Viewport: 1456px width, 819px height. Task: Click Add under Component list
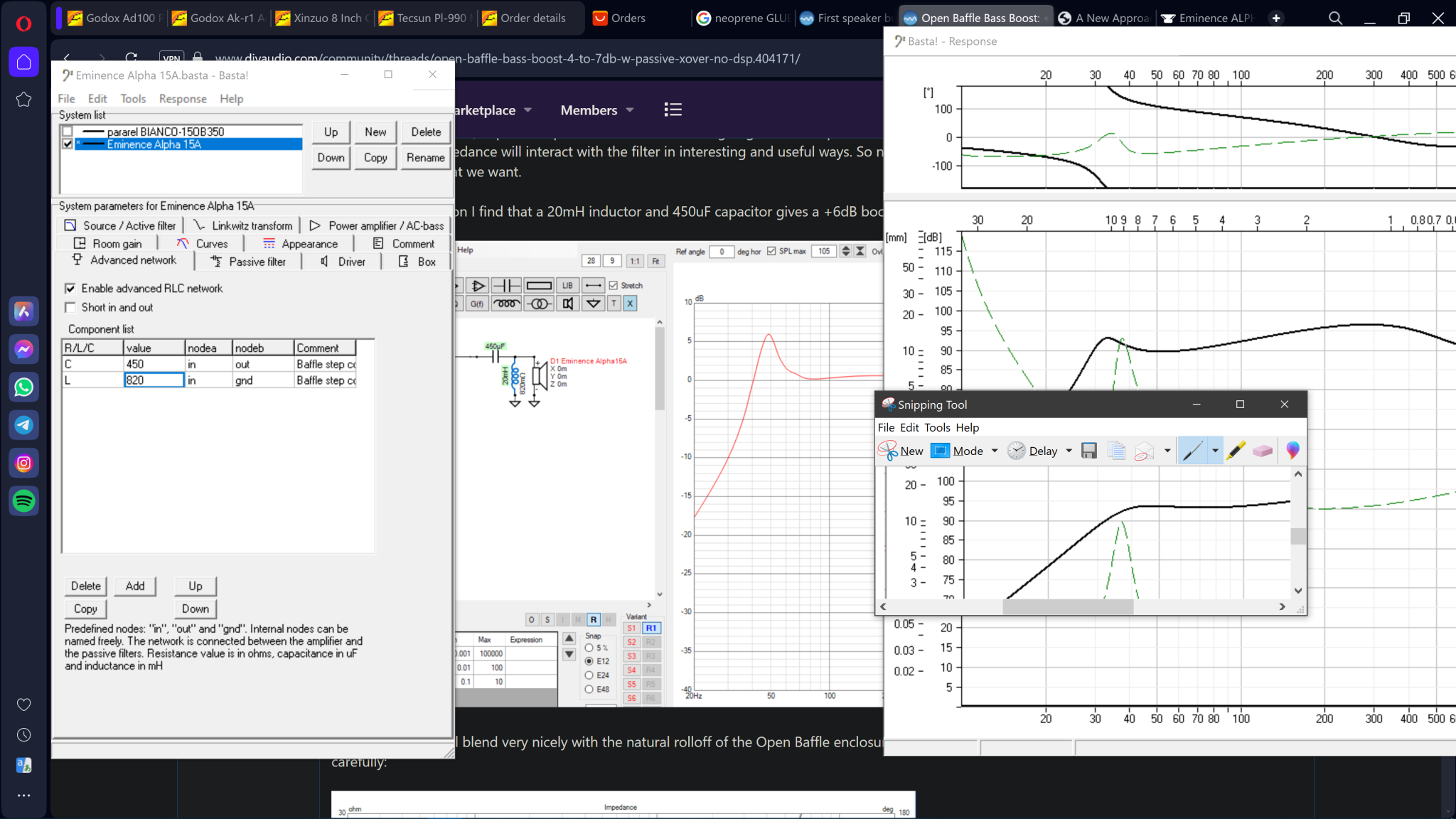[135, 586]
